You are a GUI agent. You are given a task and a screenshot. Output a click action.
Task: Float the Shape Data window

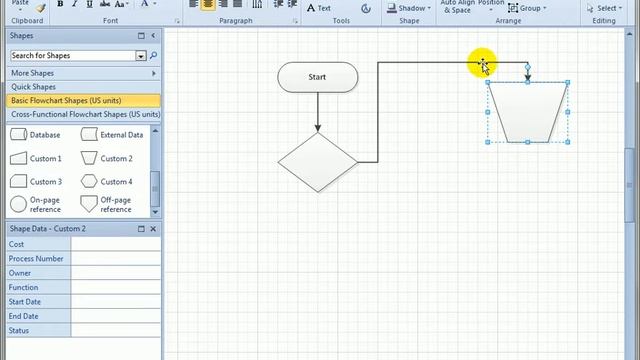(141, 229)
